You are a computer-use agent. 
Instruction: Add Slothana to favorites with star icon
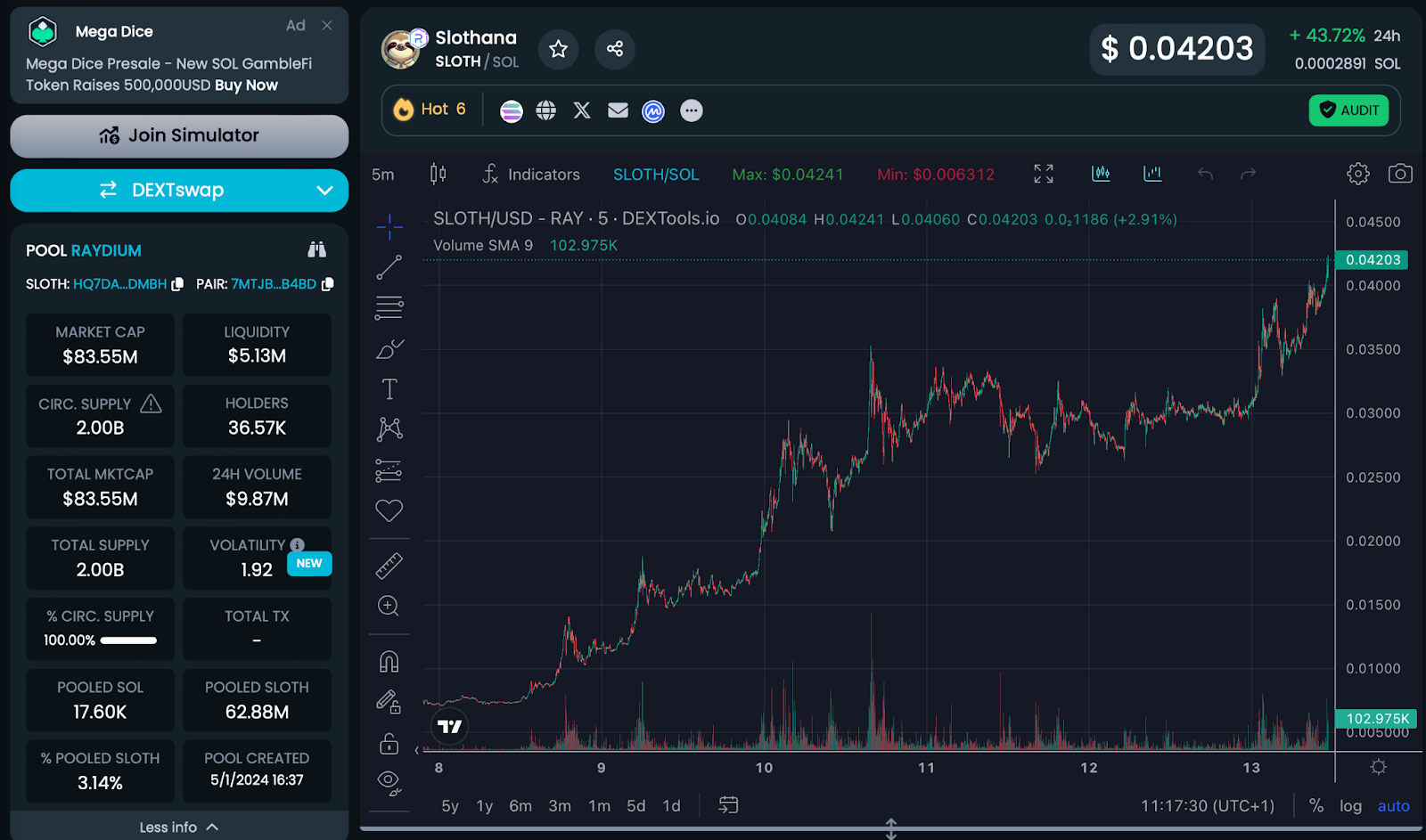coord(558,49)
